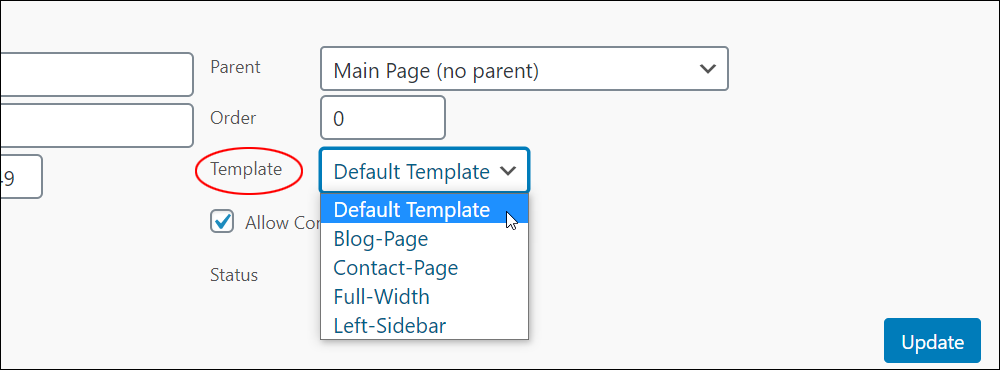Click the Status label
This screenshot has height=370, width=1000.
234,275
